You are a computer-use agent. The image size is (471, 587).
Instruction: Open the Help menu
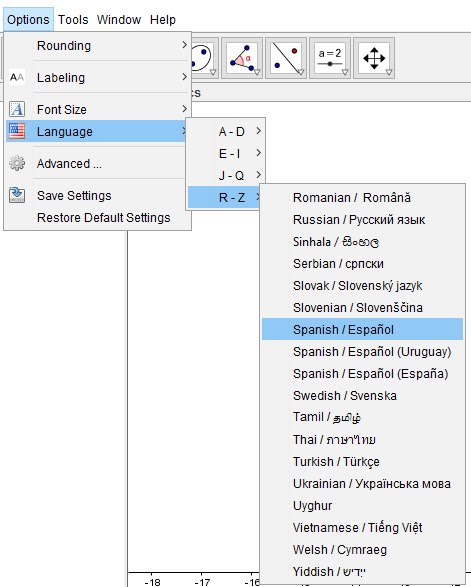pyautogui.click(x=162, y=19)
